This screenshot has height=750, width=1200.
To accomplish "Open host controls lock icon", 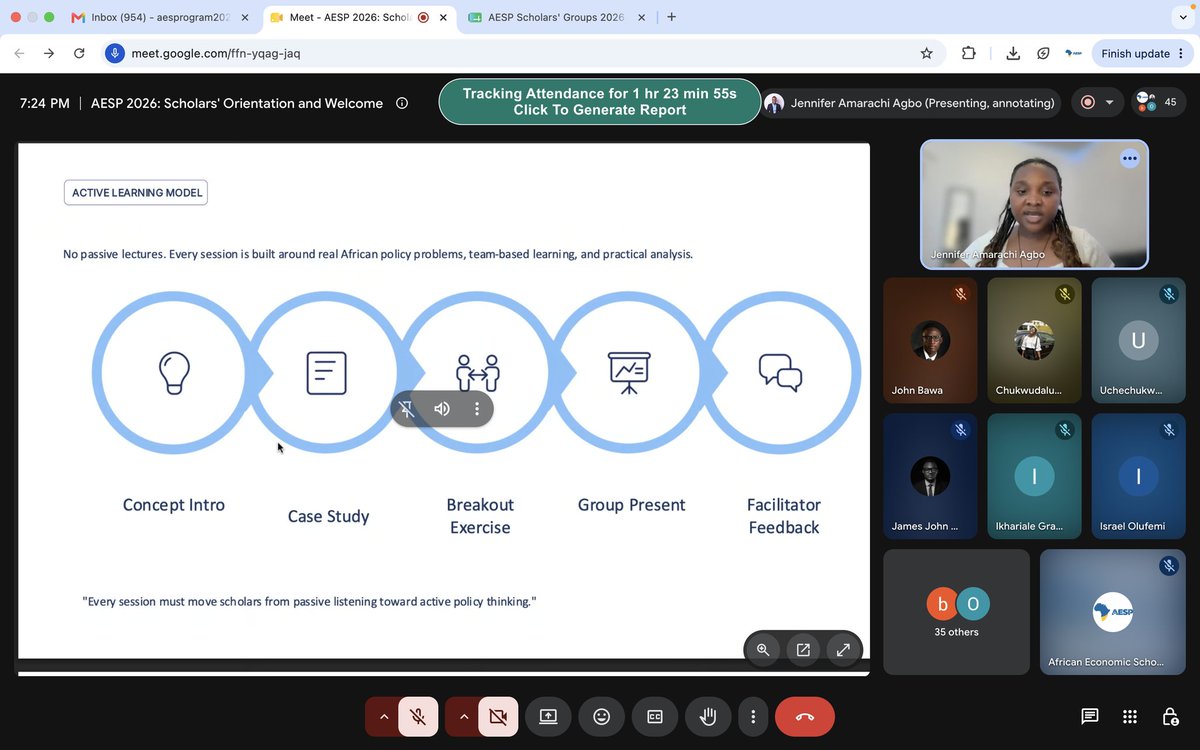I will click(x=1170, y=717).
